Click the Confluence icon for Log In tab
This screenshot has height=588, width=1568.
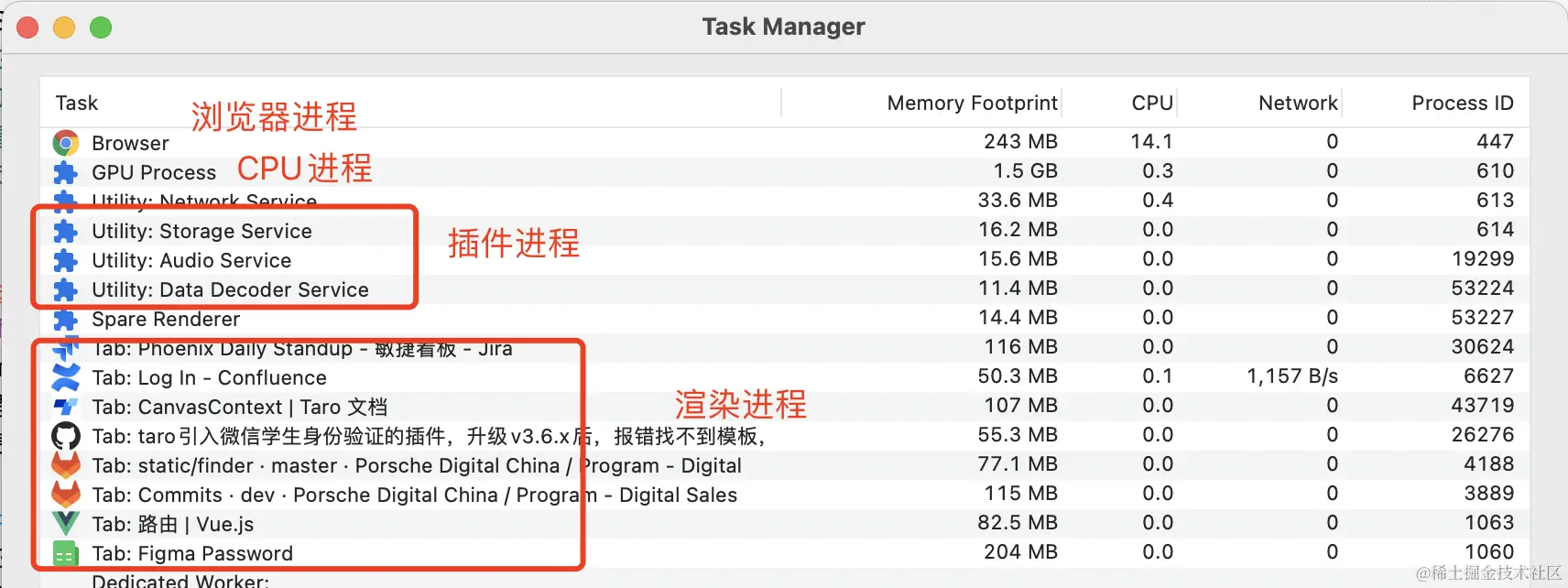point(65,377)
